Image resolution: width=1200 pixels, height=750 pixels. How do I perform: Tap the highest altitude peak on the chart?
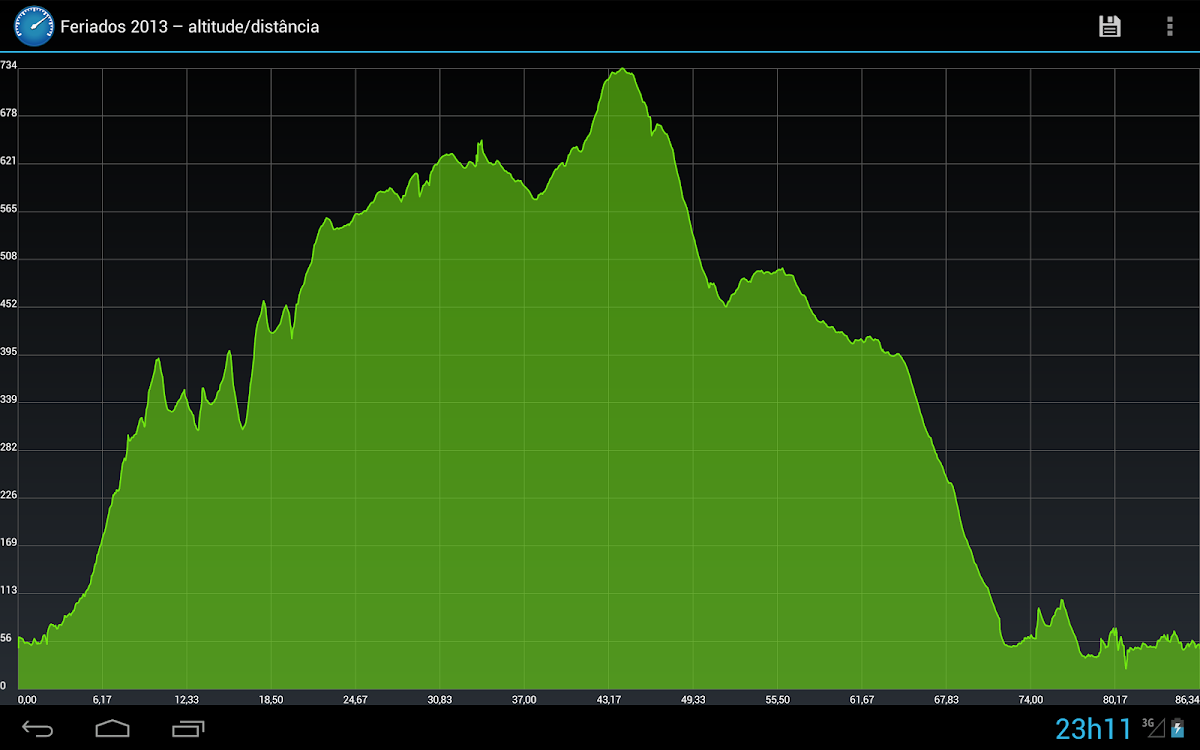(622, 70)
